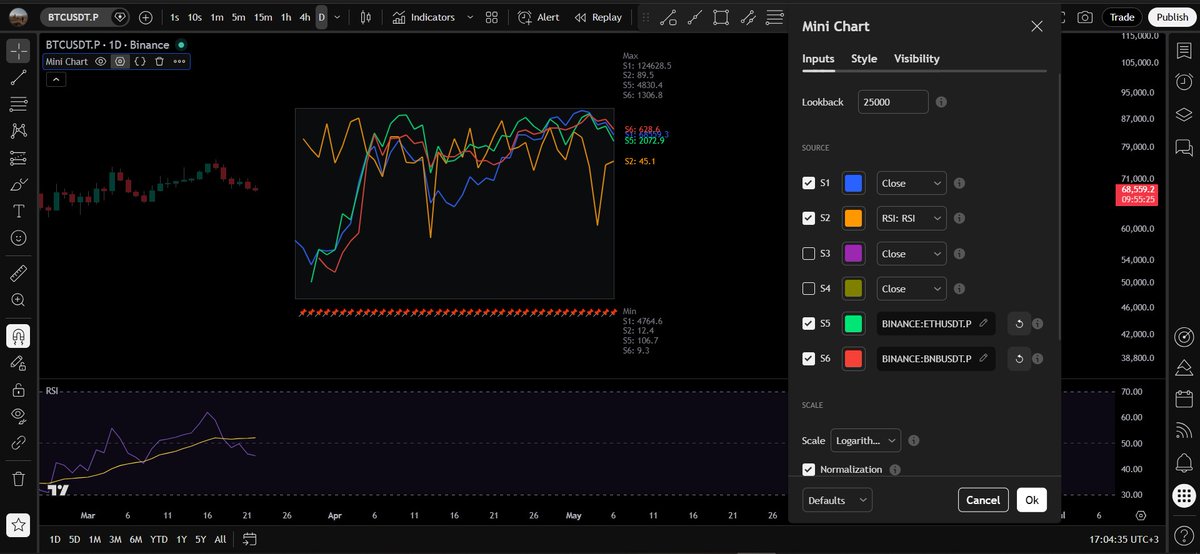The width and height of the screenshot is (1200, 554).
Task: Select the brush drawing tool
Action: point(18,185)
